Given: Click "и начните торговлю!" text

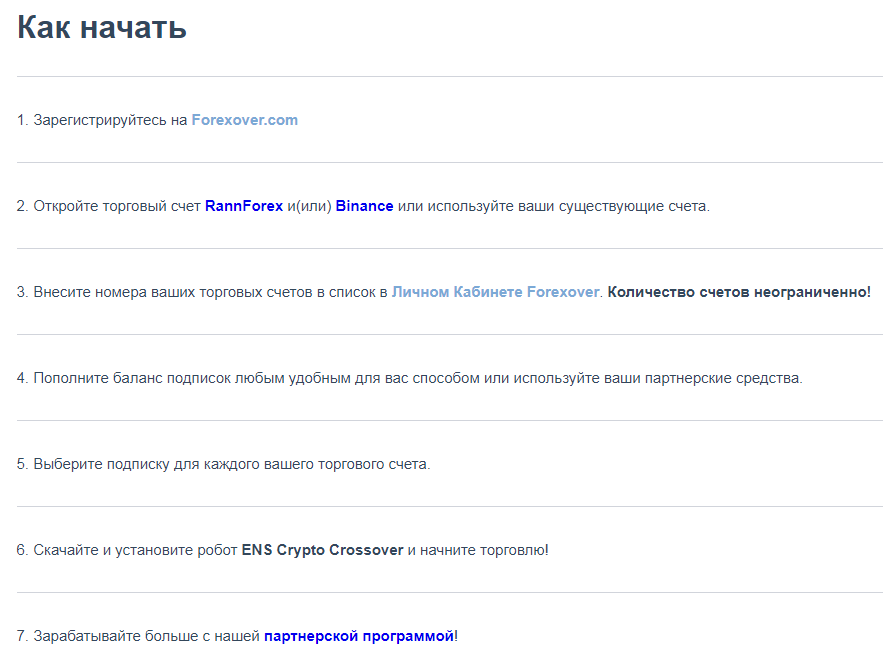Looking at the screenshot, I should click(478, 550).
